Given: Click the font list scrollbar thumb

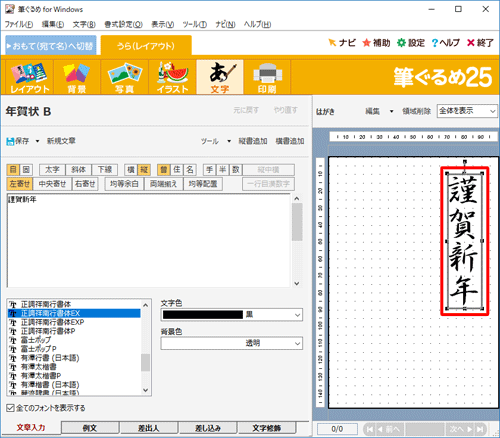Looking at the screenshot, I should click(145, 362).
